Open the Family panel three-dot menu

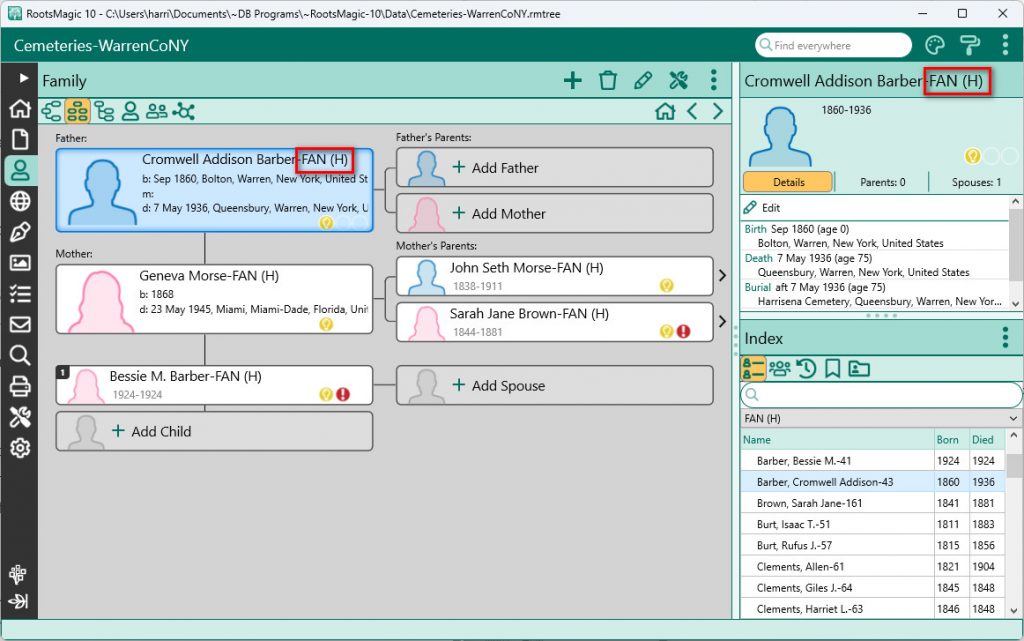(714, 80)
